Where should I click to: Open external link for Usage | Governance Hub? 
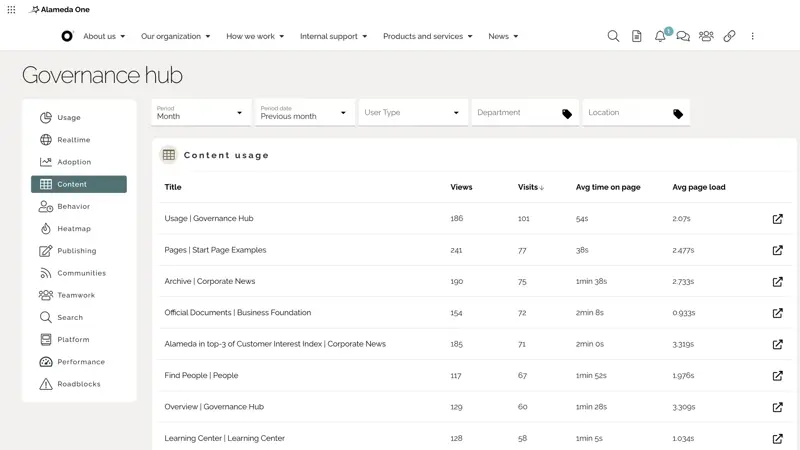778,219
